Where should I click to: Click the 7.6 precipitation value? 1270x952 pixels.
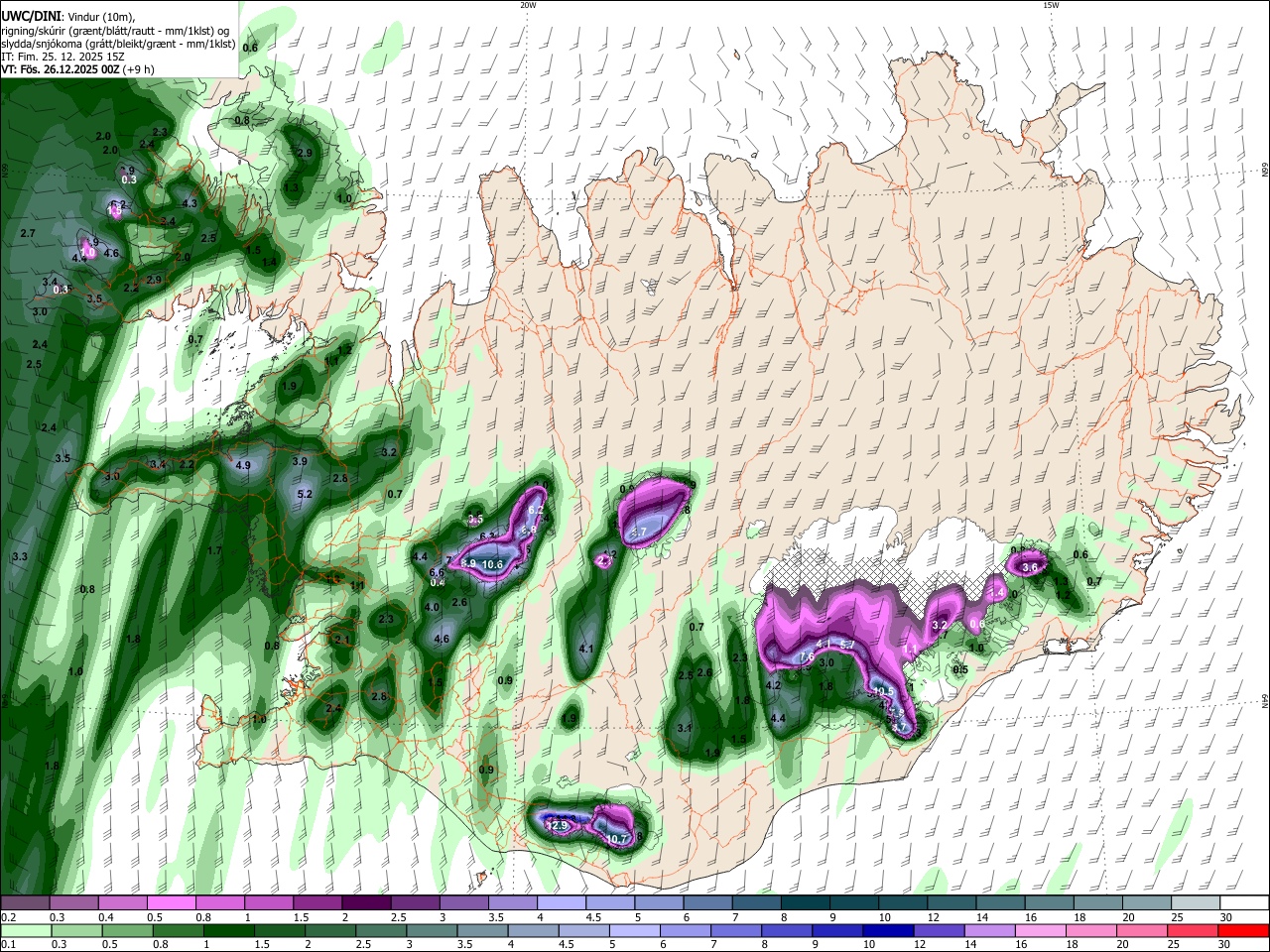(x=807, y=656)
